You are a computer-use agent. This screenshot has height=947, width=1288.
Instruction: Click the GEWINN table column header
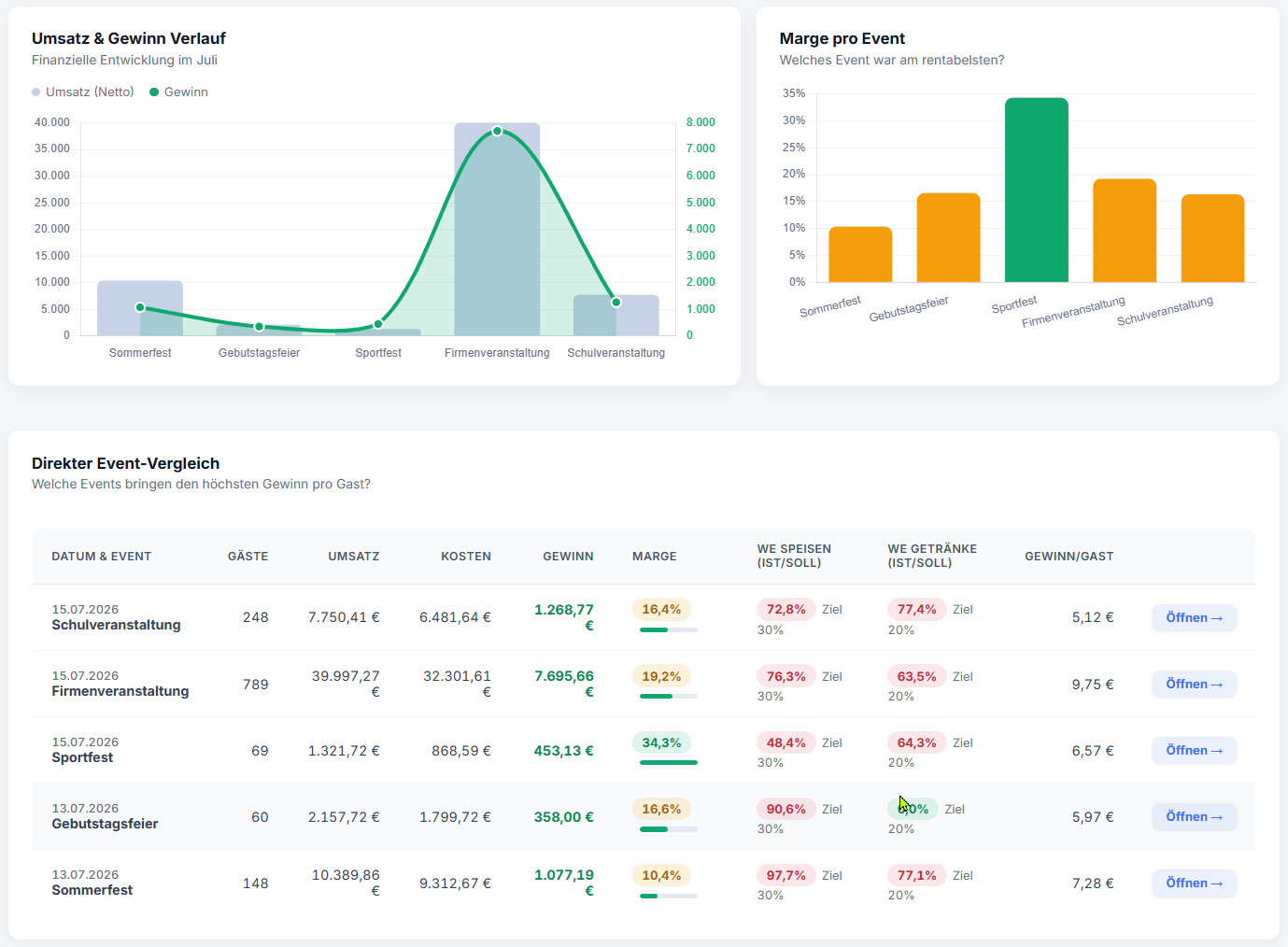568,557
